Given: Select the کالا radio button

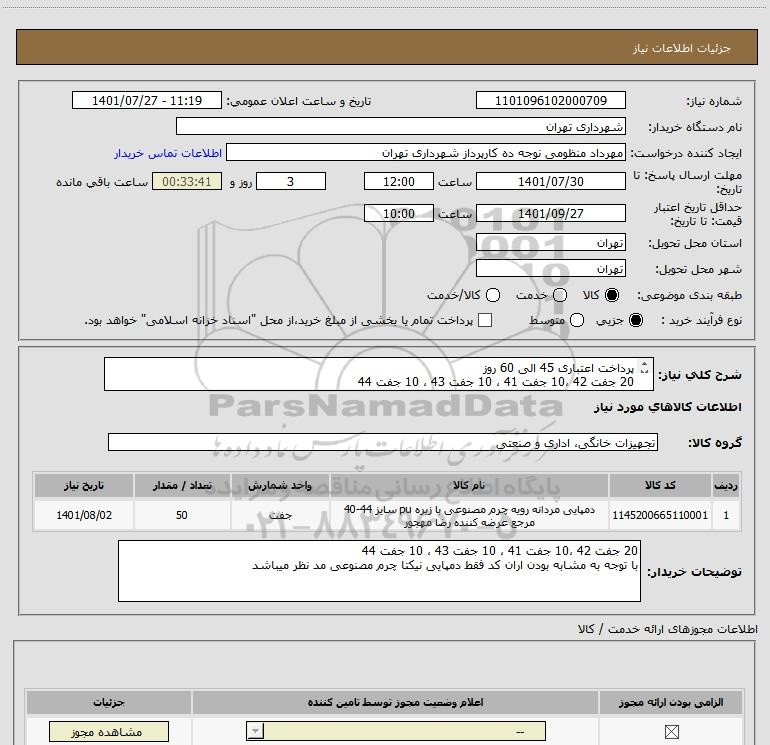Looking at the screenshot, I should (612, 295).
